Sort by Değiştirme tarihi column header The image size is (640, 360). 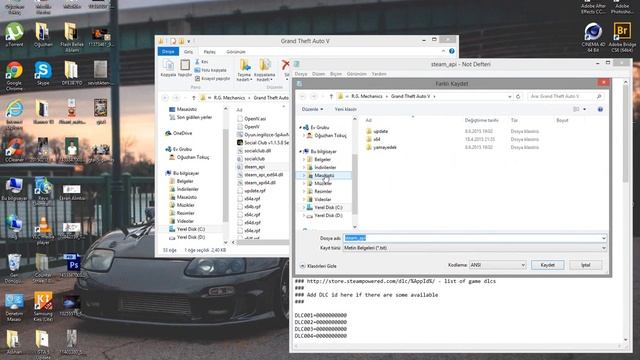[x=482, y=120]
